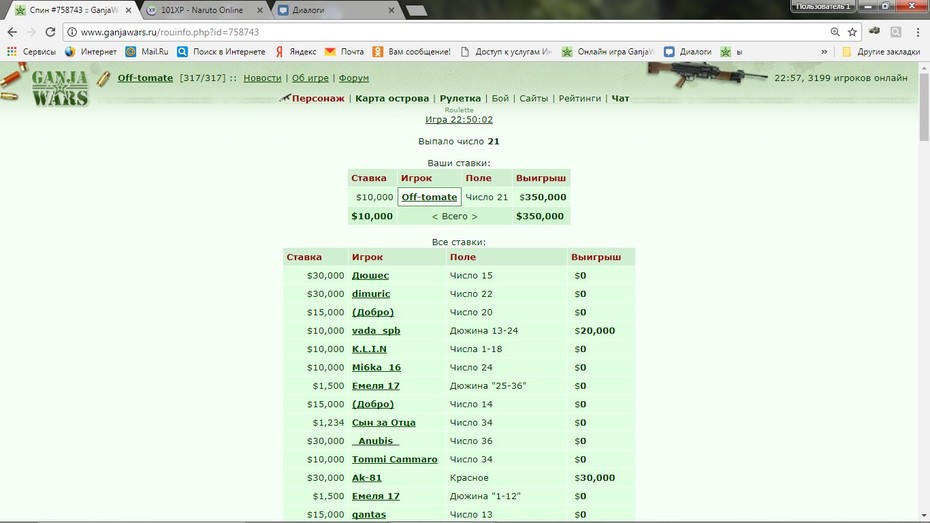Open the Персонаж menu item

click(318, 98)
